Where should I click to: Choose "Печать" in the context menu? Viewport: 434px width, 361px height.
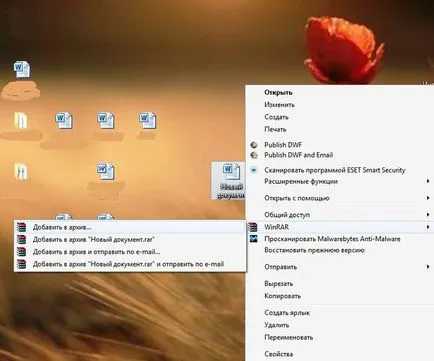click(275, 129)
